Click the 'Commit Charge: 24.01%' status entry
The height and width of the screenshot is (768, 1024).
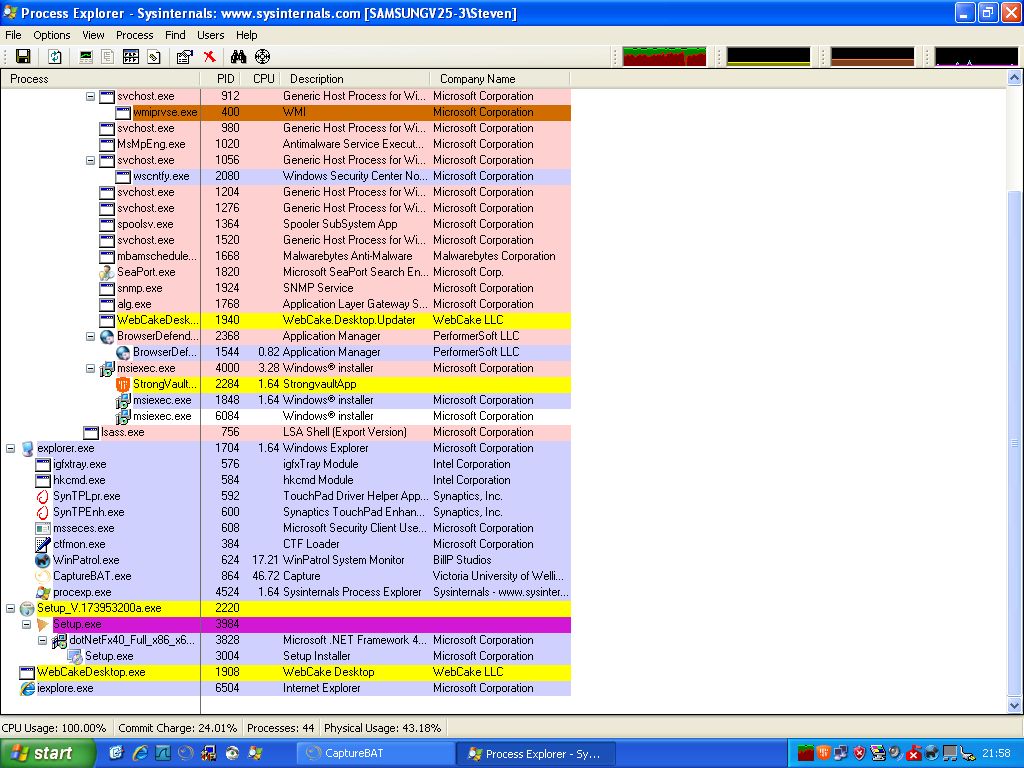177,728
